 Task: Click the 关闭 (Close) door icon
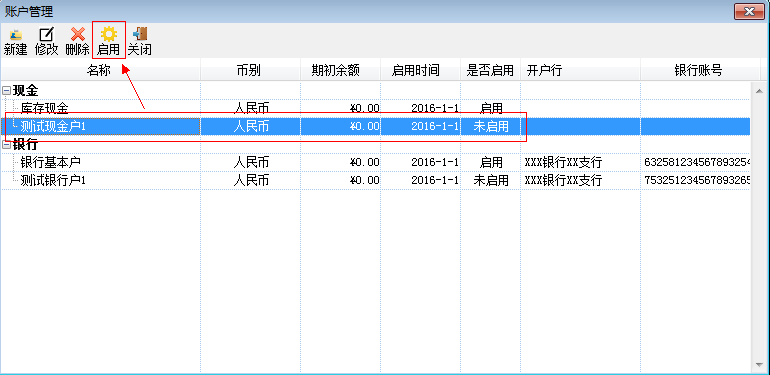(140, 35)
